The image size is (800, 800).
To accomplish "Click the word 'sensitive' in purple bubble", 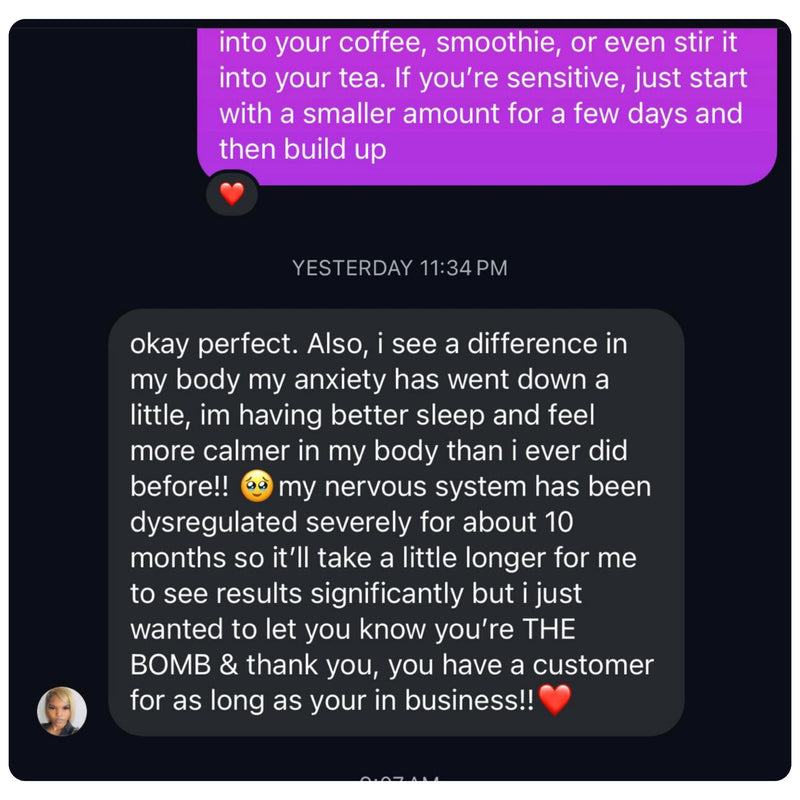I will (x=565, y=78).
